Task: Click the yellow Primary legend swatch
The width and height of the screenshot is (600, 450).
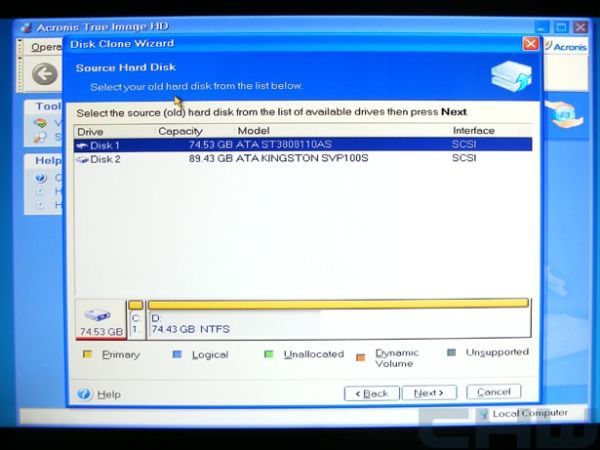Action: (88, 354)
